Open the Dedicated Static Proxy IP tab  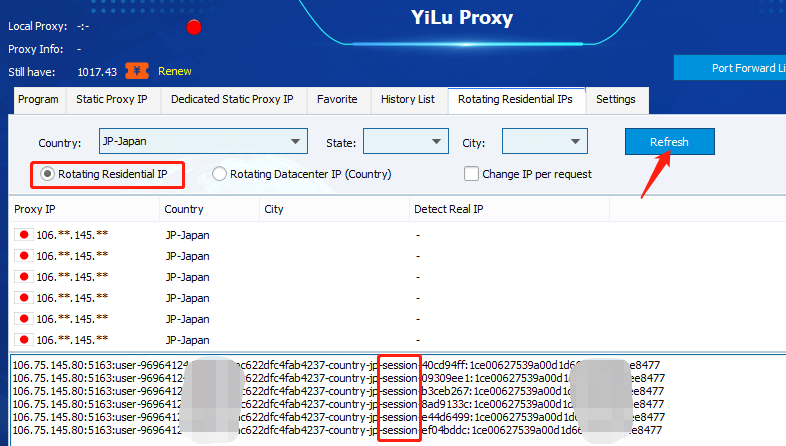232,99
